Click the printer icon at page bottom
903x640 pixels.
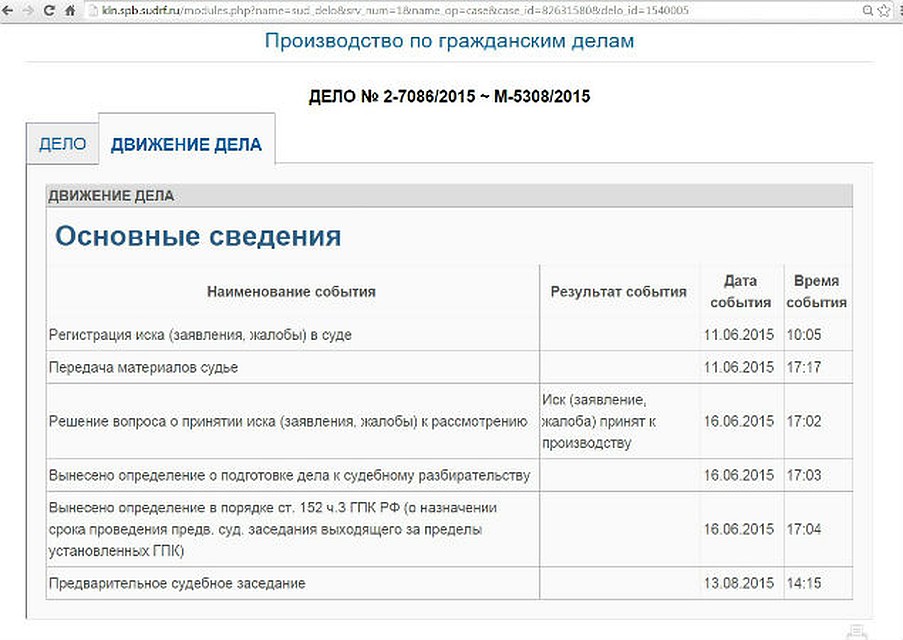point(857,631)
